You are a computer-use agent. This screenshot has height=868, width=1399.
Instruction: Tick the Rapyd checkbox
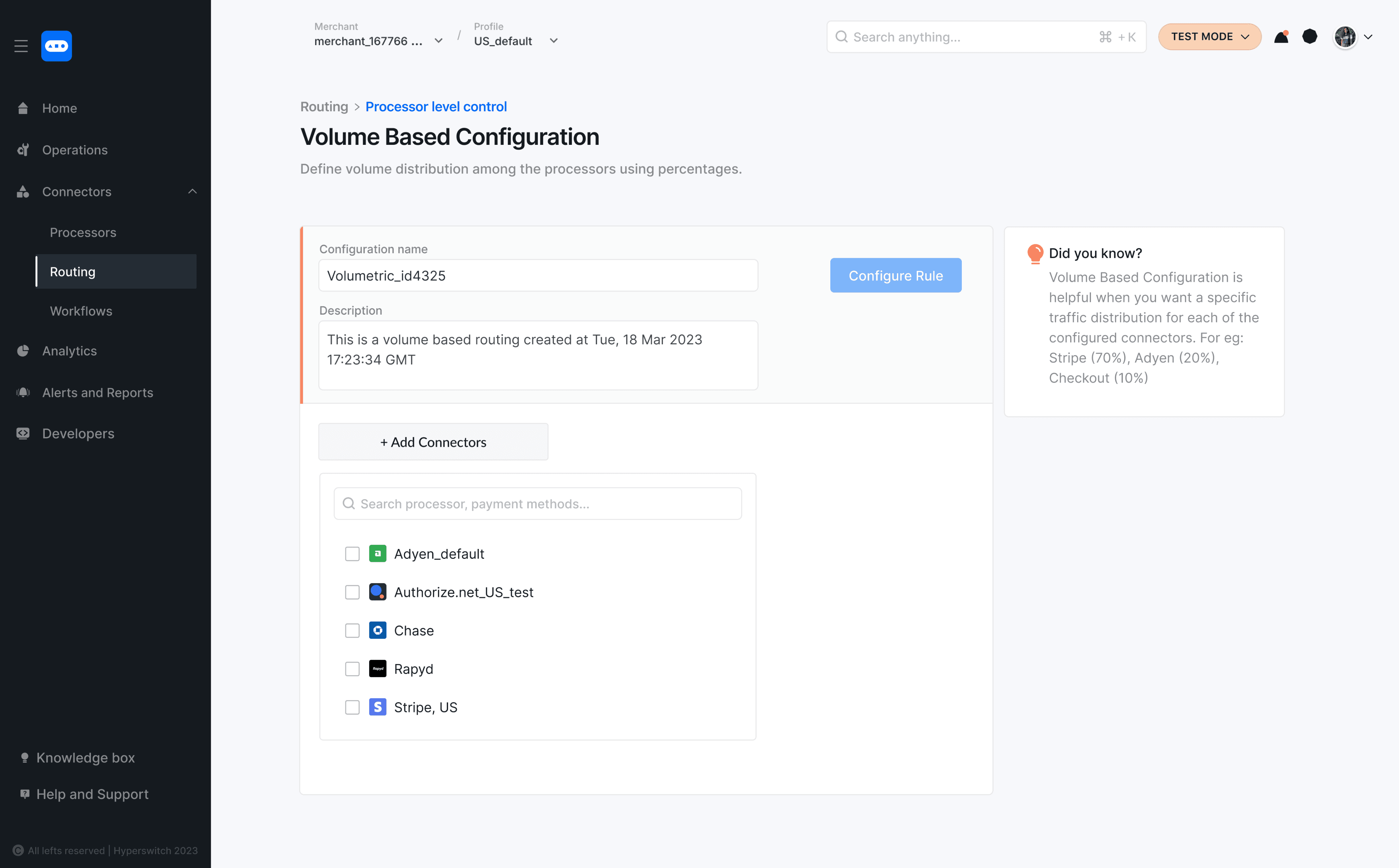tap(352, 669)
